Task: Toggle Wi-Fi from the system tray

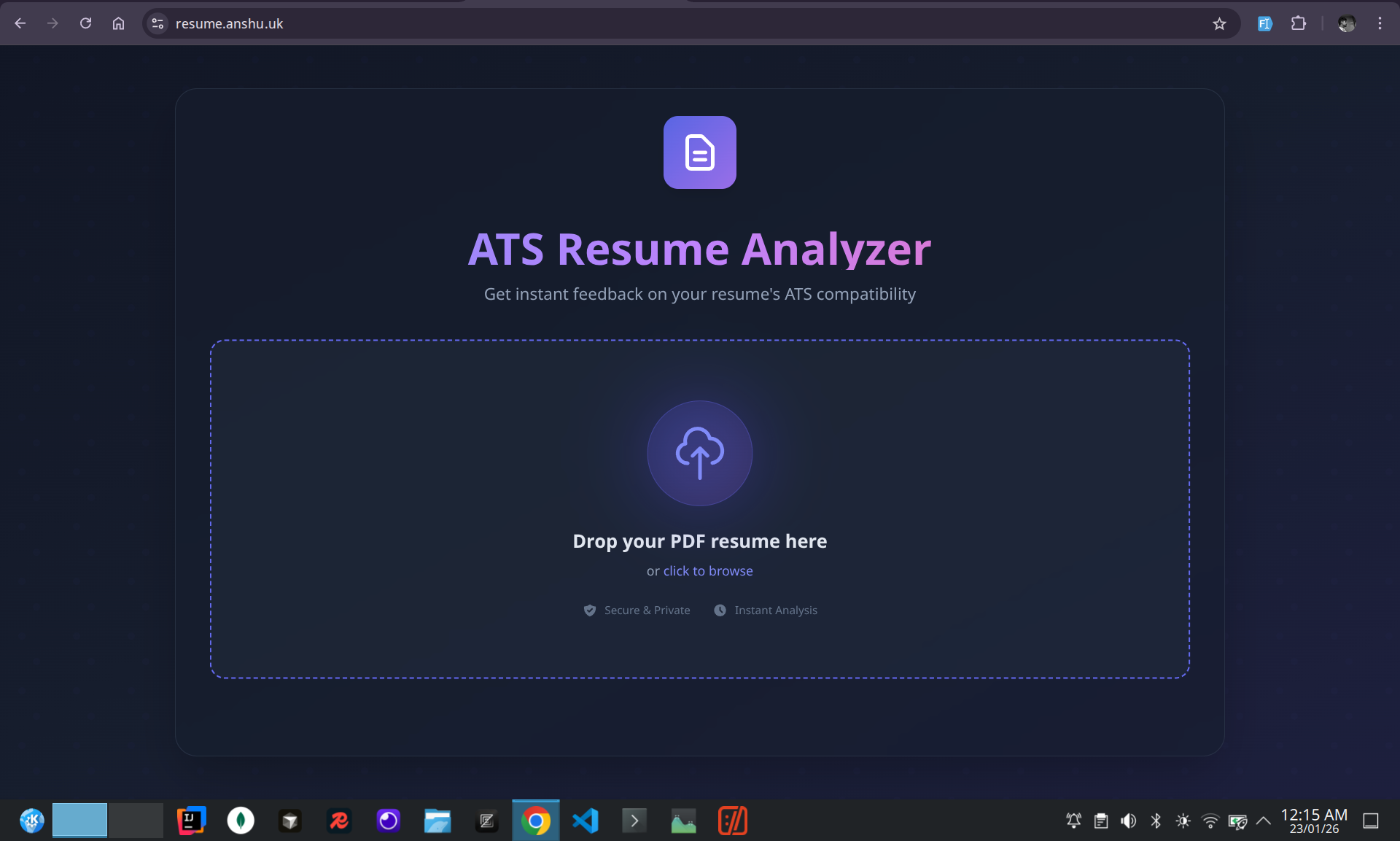Action: [1210, 820]
